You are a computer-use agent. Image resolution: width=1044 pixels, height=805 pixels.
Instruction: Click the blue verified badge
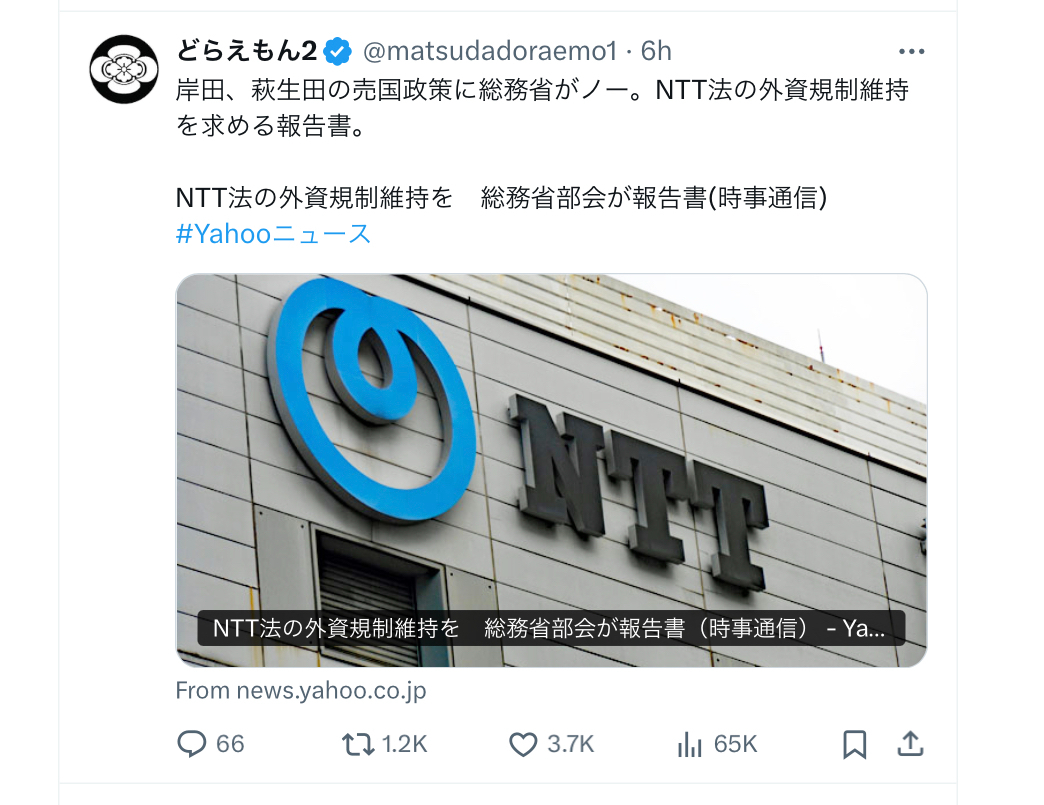[x=338, y=51]
